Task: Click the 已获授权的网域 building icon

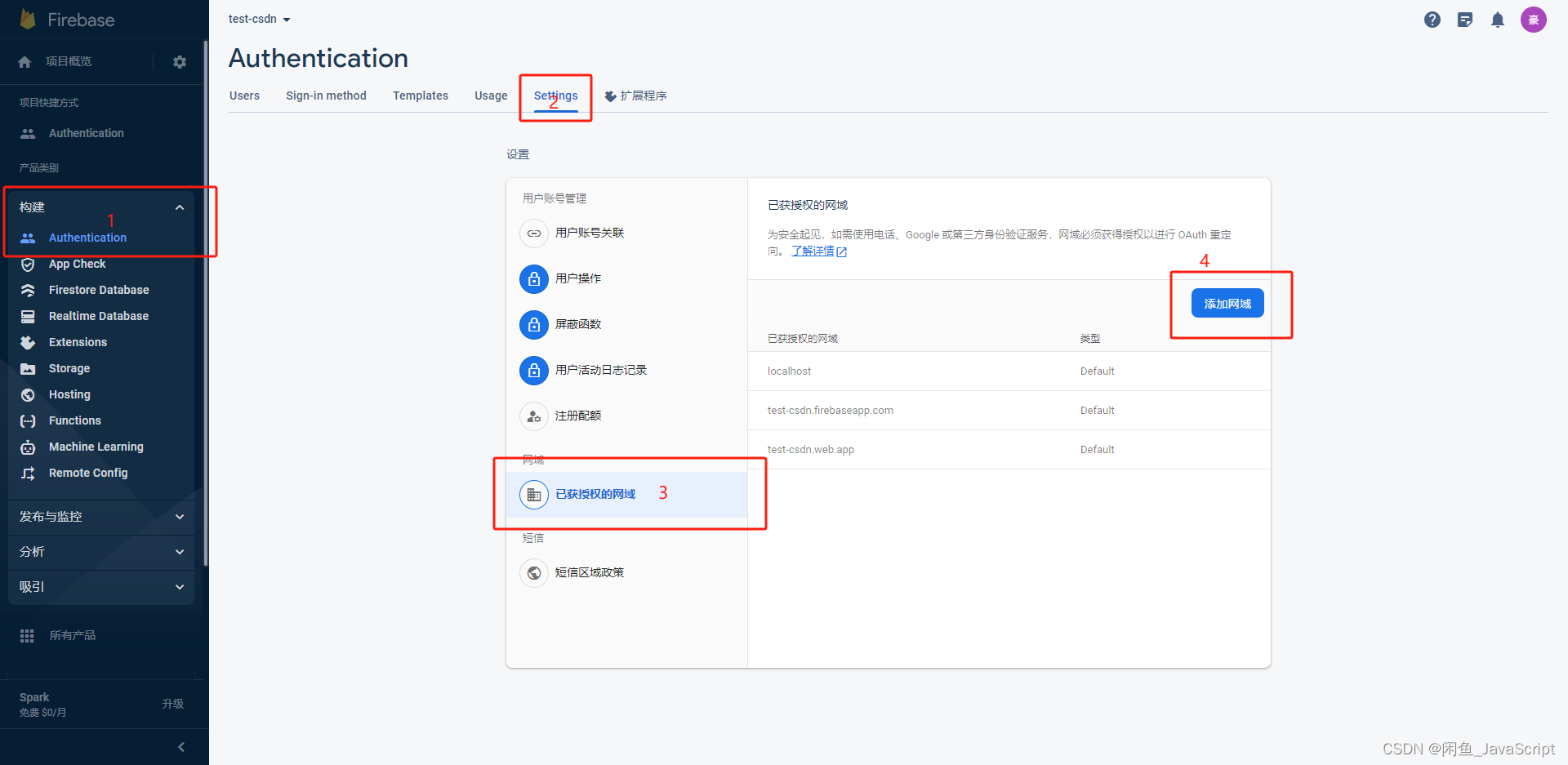Action: point(534,495)
